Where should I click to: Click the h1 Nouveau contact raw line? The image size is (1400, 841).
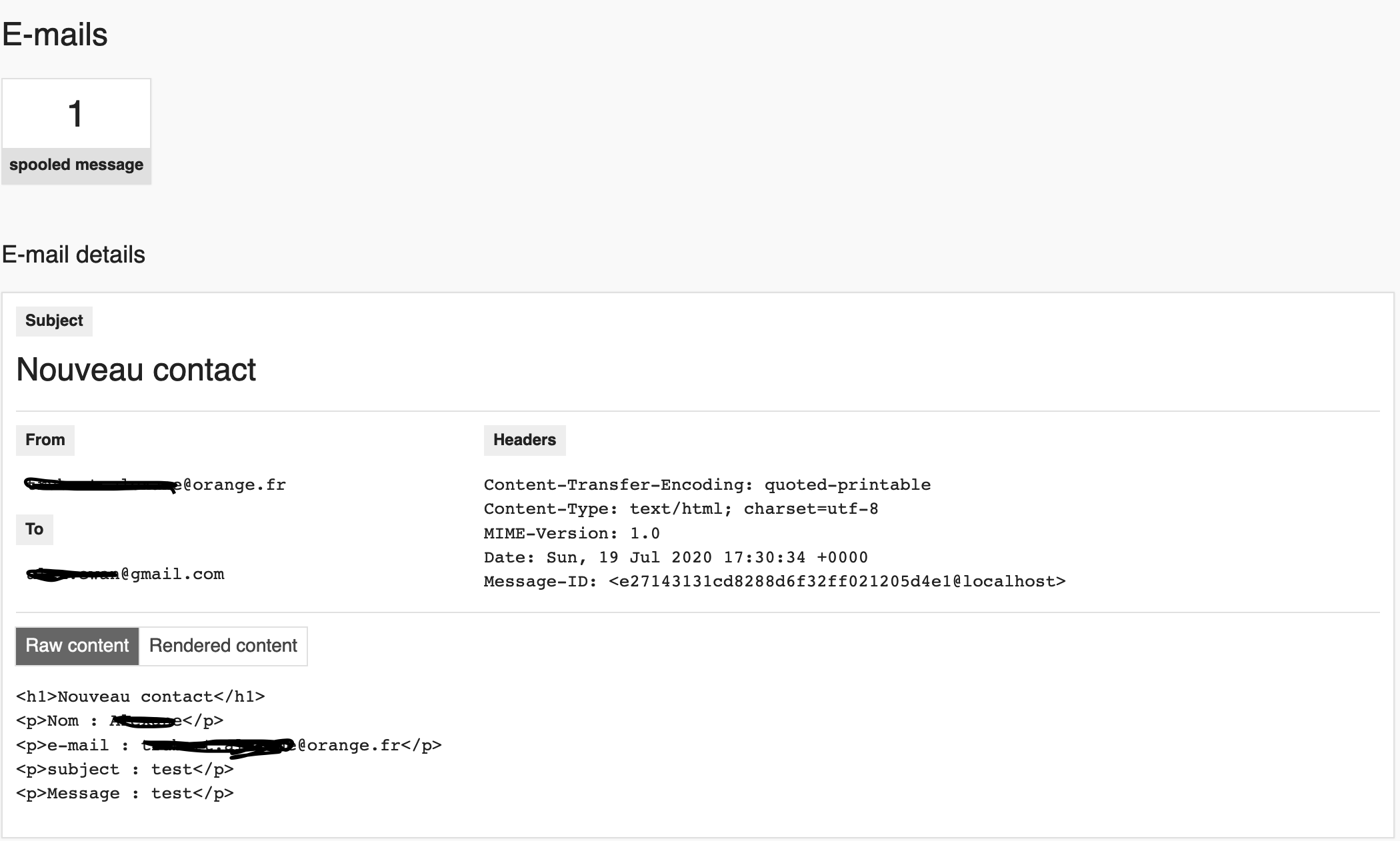(141, 697)
